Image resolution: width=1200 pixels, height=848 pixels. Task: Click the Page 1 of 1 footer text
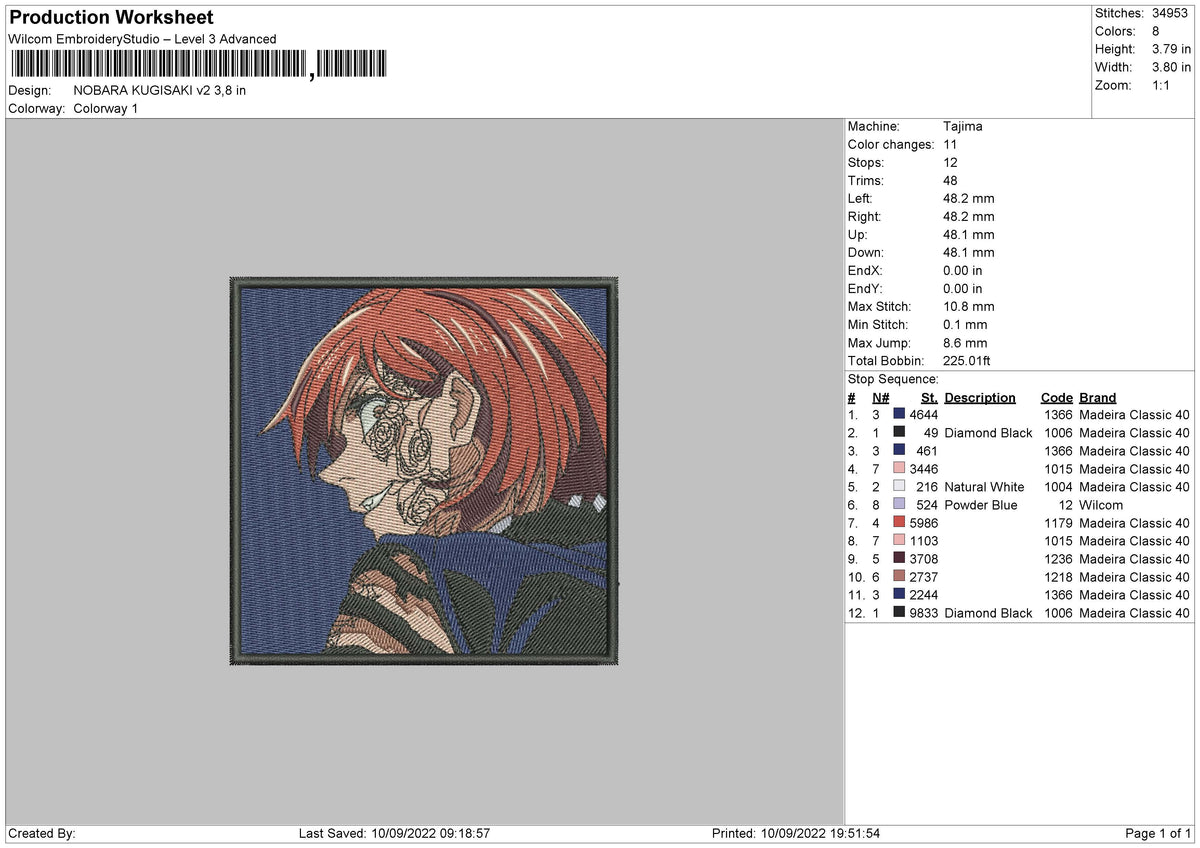1158,834
